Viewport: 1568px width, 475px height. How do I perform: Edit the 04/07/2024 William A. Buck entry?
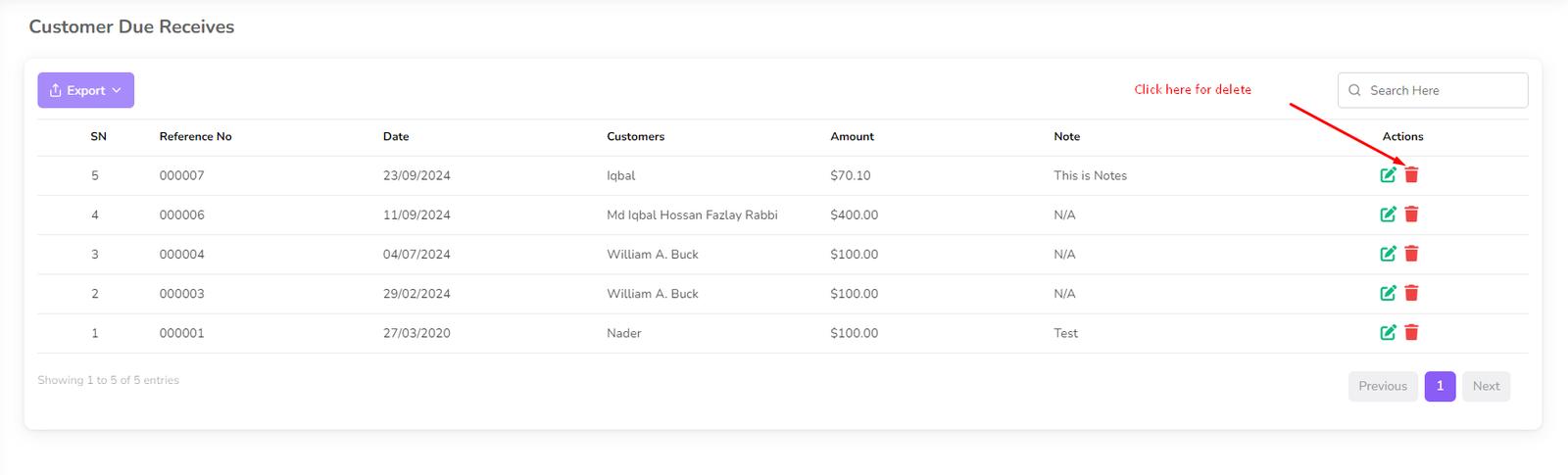[x=1388, y=254]
